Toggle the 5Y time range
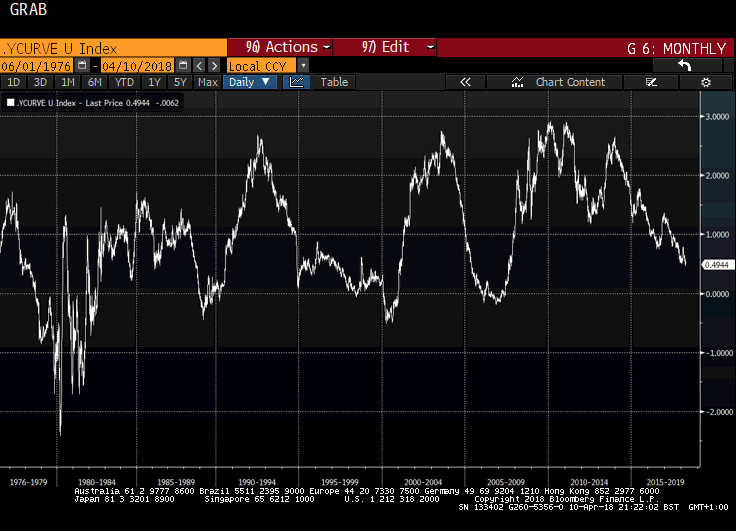This screenshot has height=531, width=736. pos(180,82)
